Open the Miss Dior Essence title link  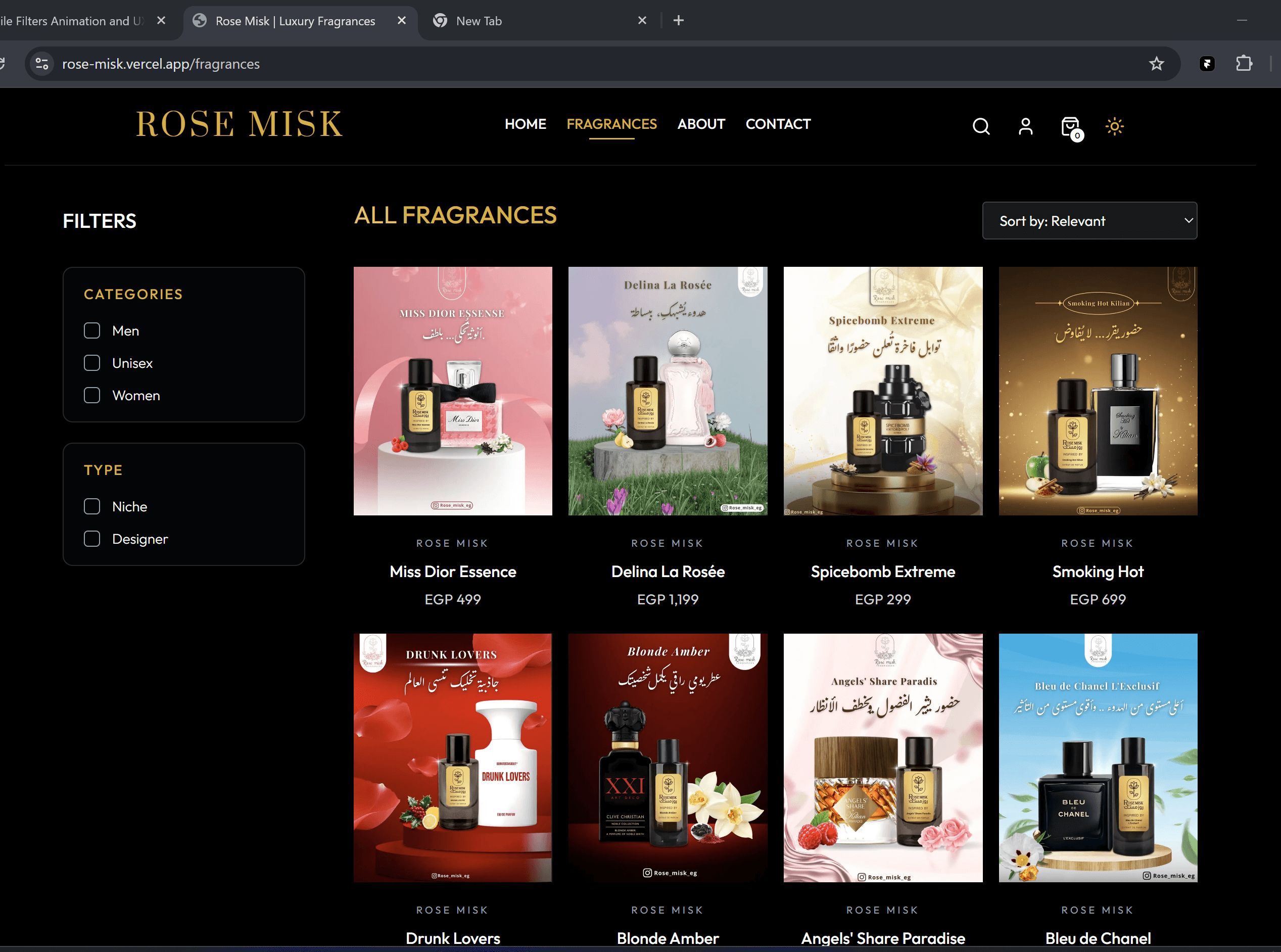click(x=452, y=572)
